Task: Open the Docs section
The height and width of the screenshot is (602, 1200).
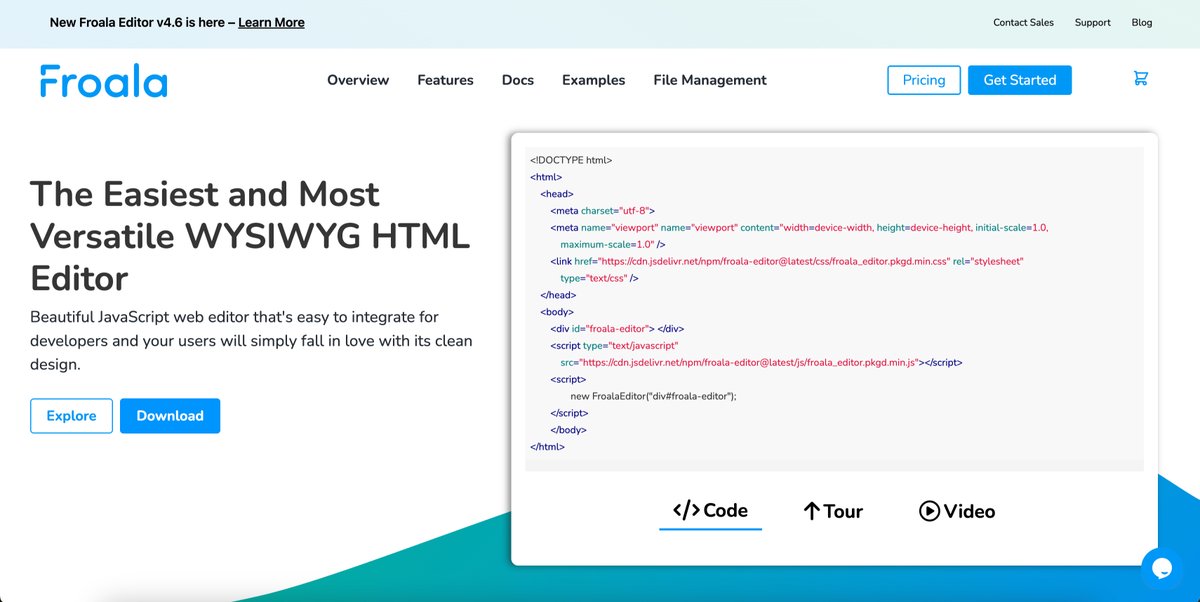Action: coord(517,80)
